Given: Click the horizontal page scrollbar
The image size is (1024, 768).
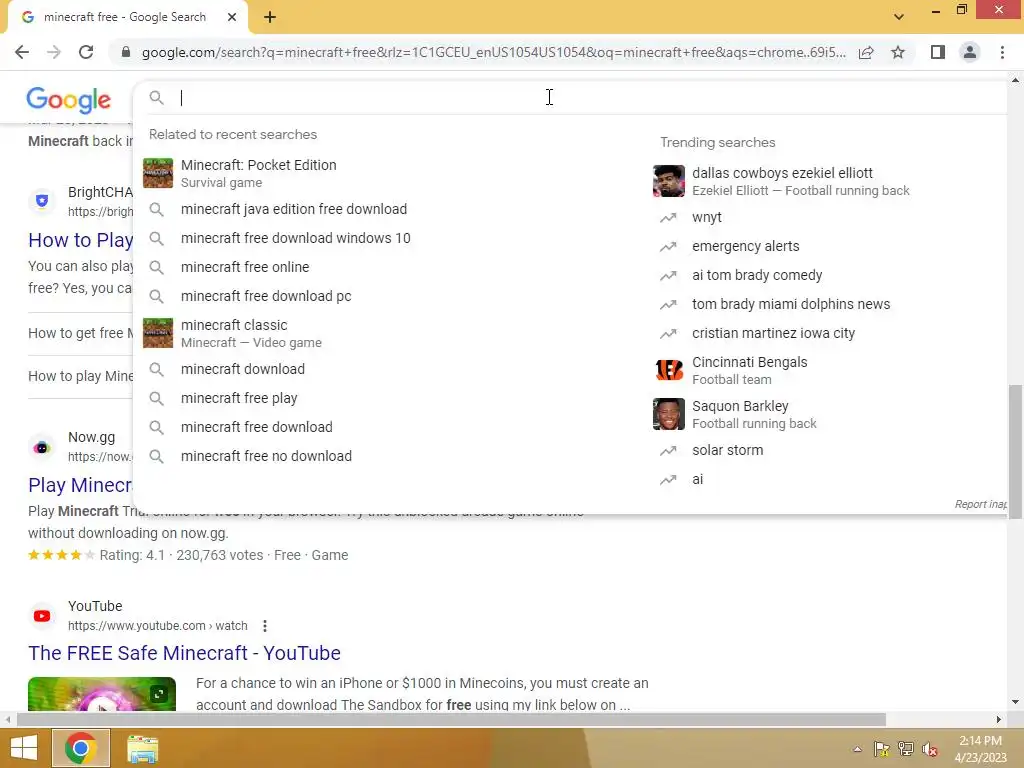Looking at the screenshot, I should click(451, 720).
